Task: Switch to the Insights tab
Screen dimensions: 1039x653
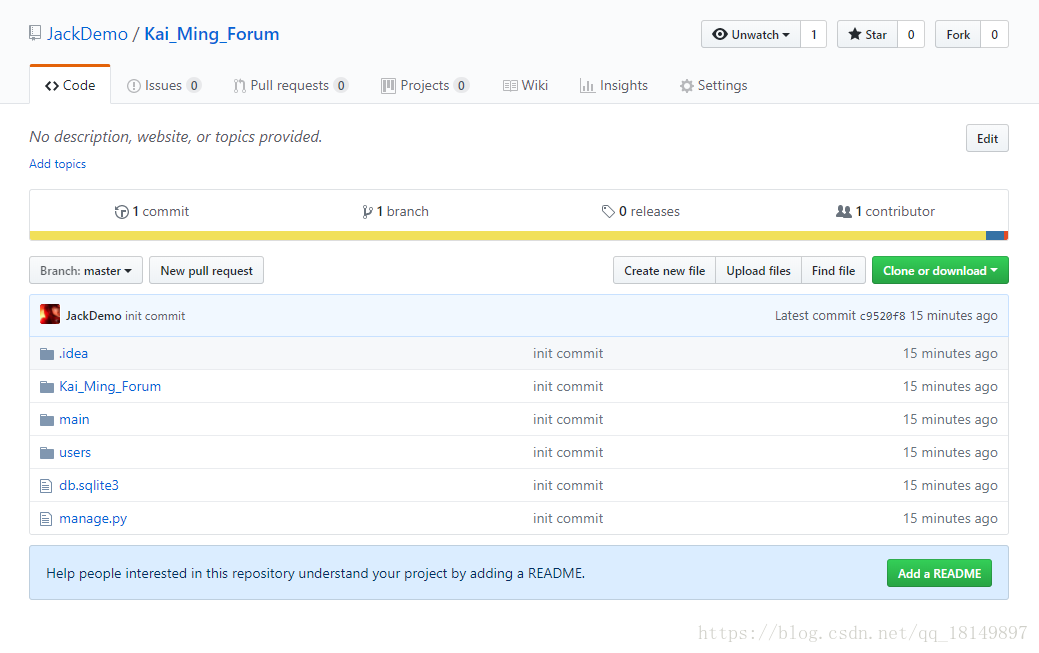Action: pos(614,86)
